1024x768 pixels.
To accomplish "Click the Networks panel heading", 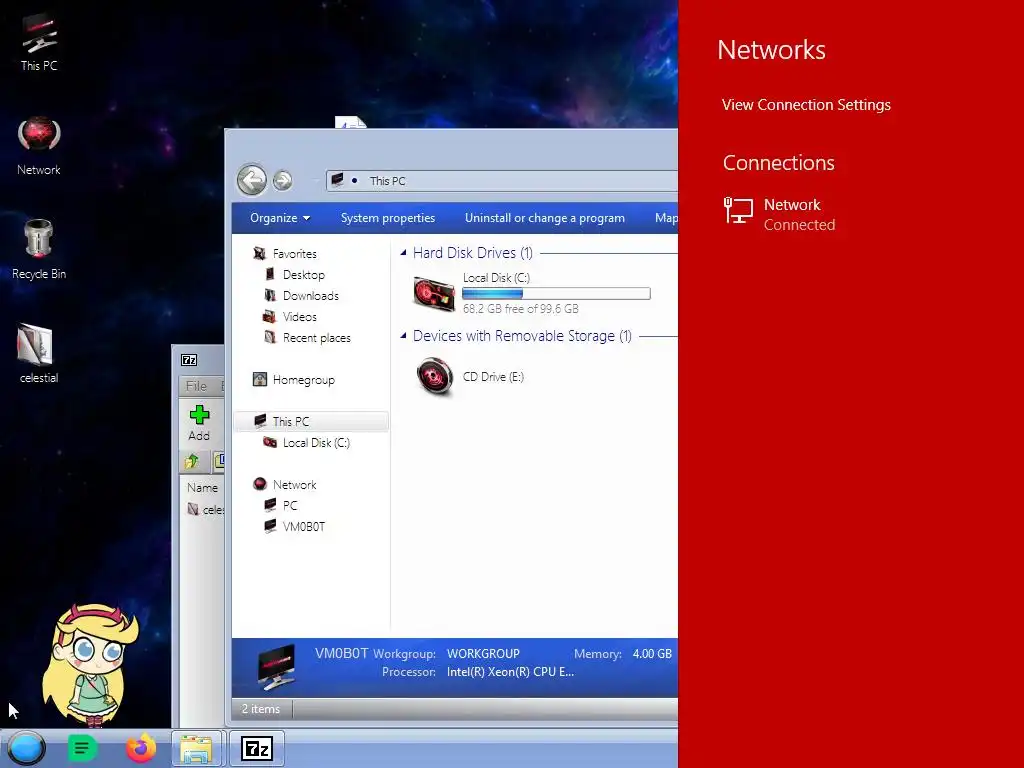I will click(771, 50).
